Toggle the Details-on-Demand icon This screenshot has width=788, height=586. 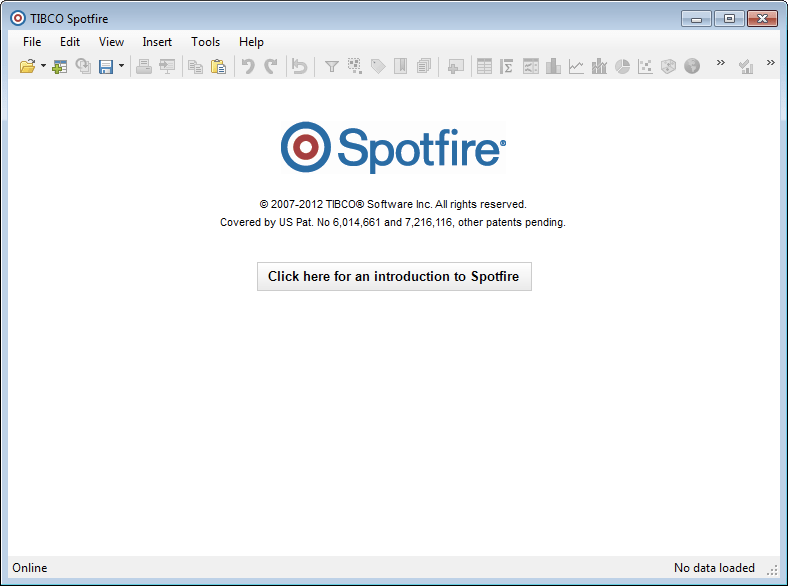pos(355,66)
